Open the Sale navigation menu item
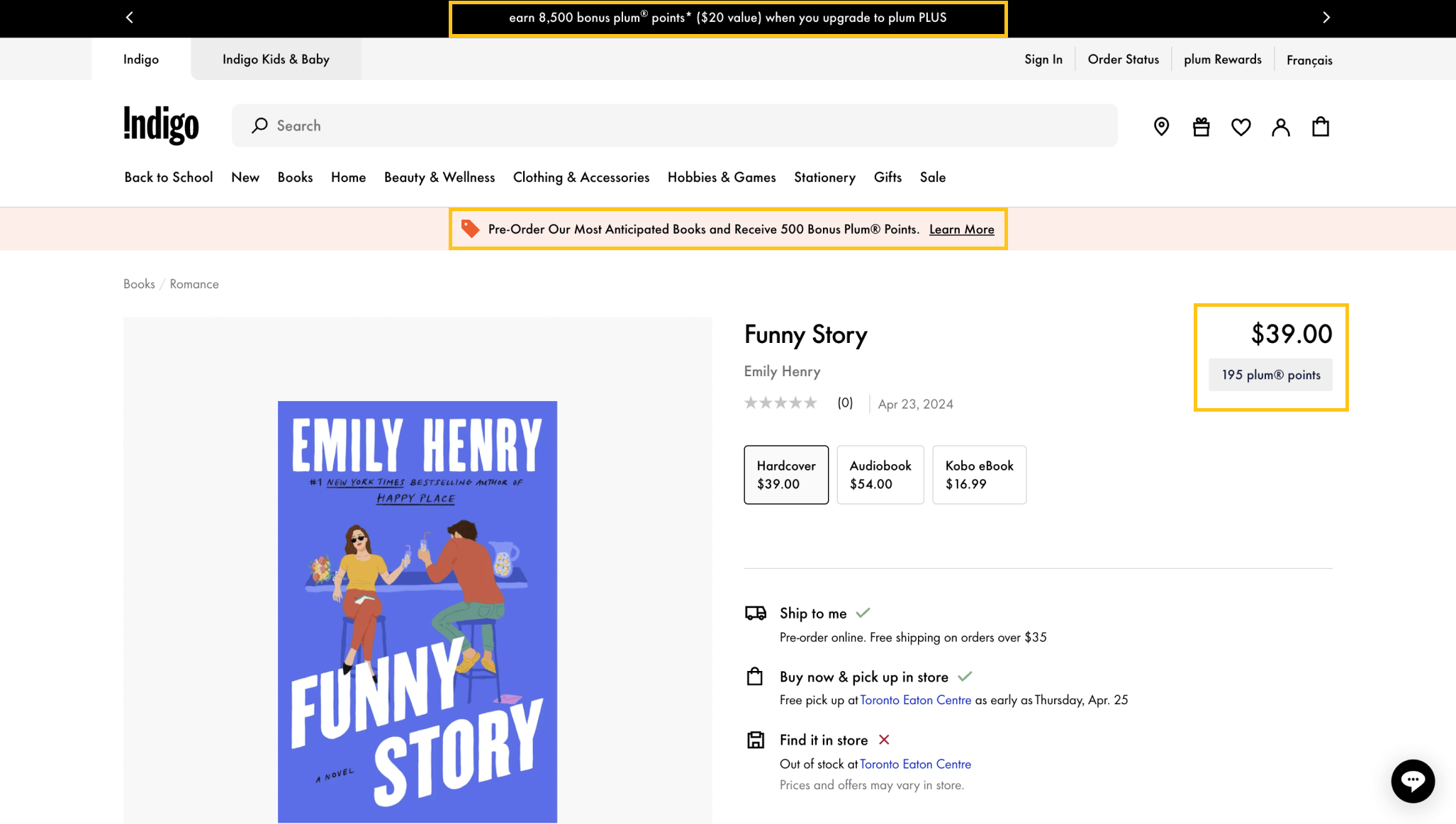This screenshot has height=824, width=1456. 933,176
